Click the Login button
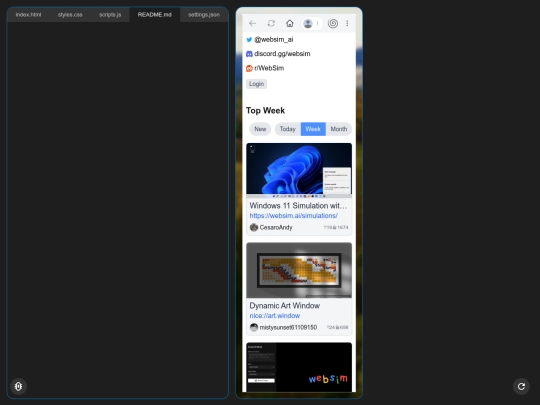 pyautogui.click(x=256, y=84)
